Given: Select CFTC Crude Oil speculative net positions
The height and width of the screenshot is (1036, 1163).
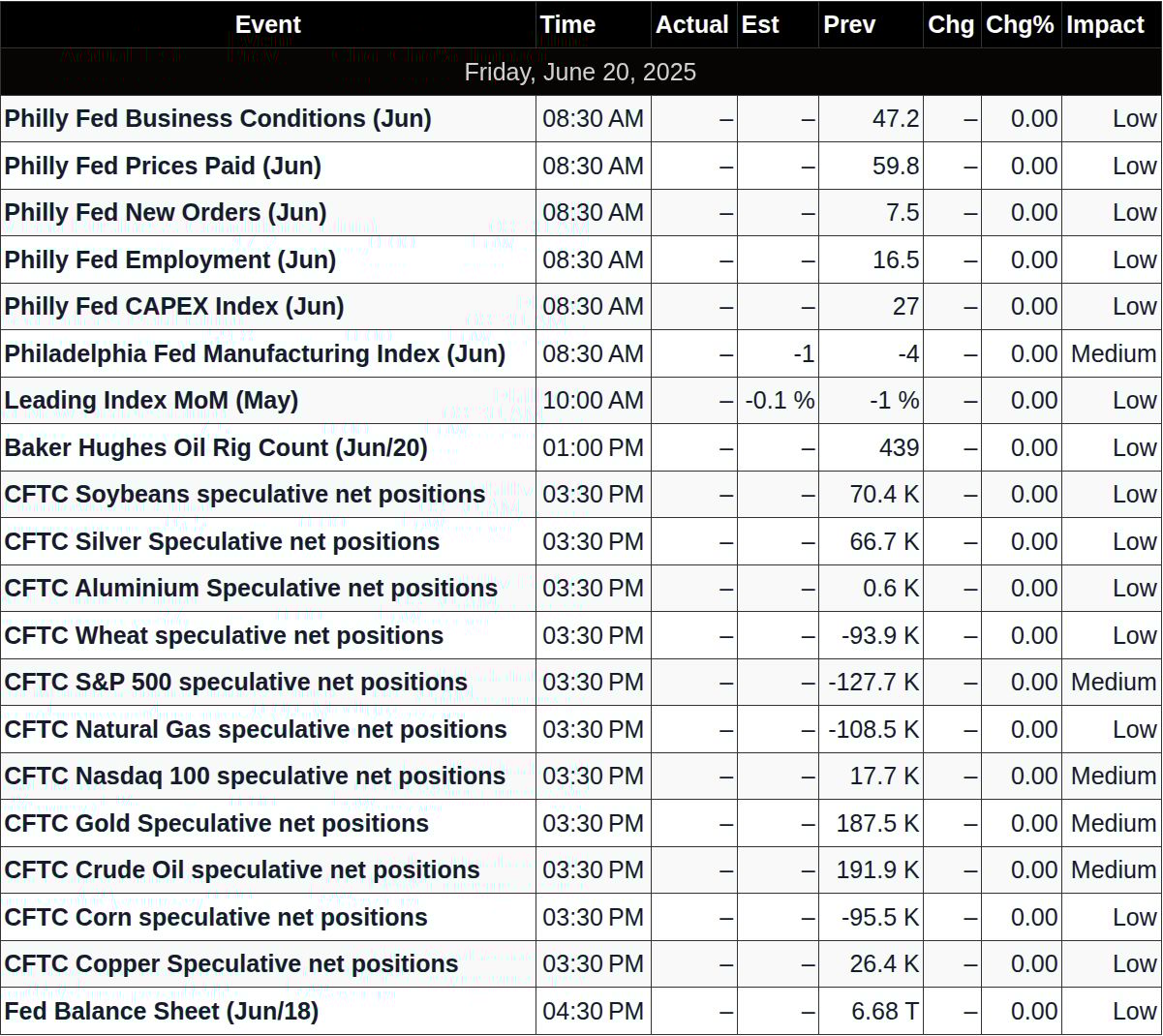Looking at the screenshot, I should [242, 870].
